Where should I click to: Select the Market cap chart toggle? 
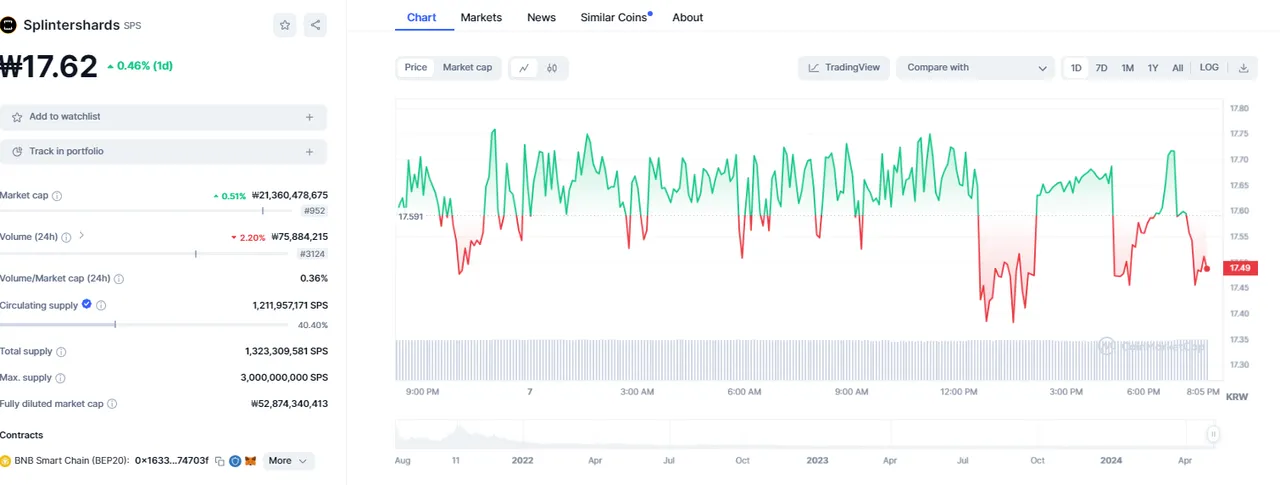coord(467,68)
